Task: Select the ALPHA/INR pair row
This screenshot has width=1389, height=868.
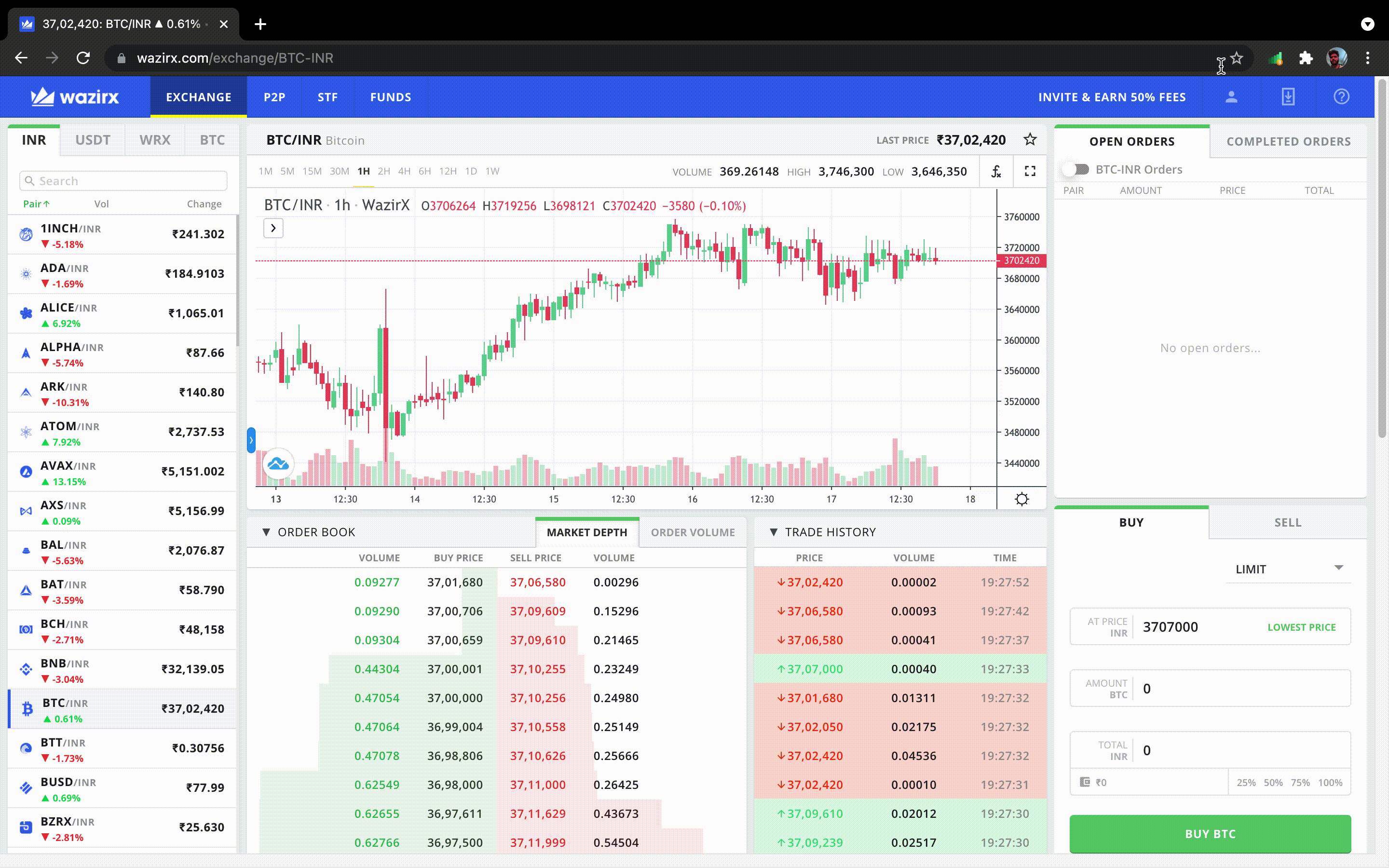Action: coord(122,353)
